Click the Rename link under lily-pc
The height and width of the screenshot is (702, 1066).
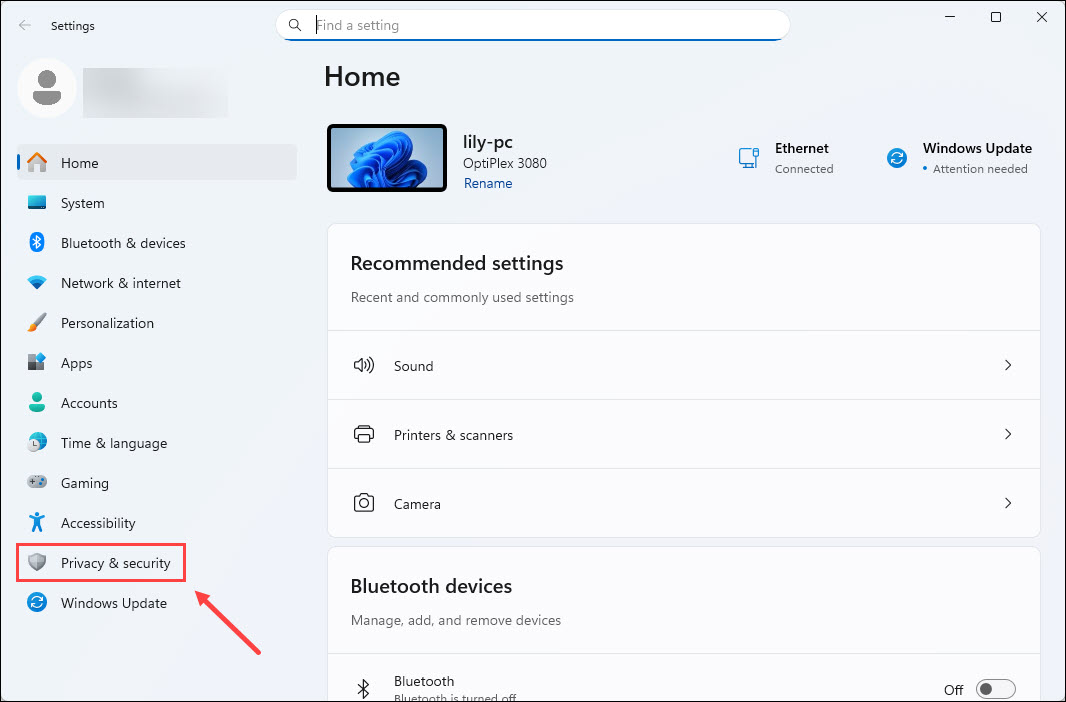488,184
